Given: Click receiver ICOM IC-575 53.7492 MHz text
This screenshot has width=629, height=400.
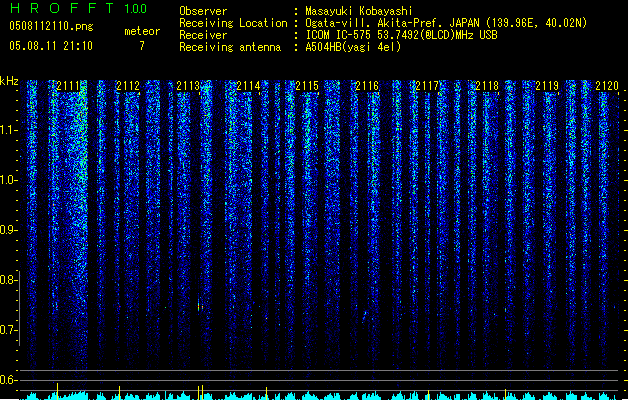Looking at the screenshot, I should [401, 35].
